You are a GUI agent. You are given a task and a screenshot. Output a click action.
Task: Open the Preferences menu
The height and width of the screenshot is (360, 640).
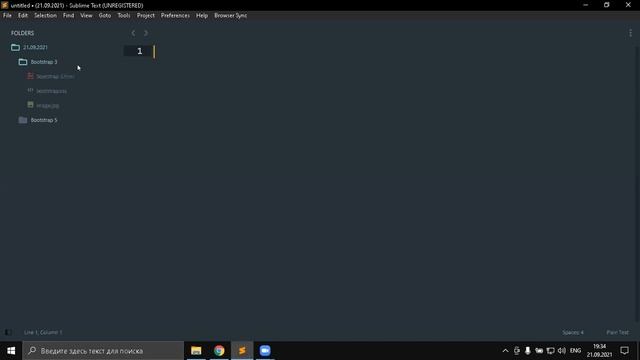click(x=175, y=16)
